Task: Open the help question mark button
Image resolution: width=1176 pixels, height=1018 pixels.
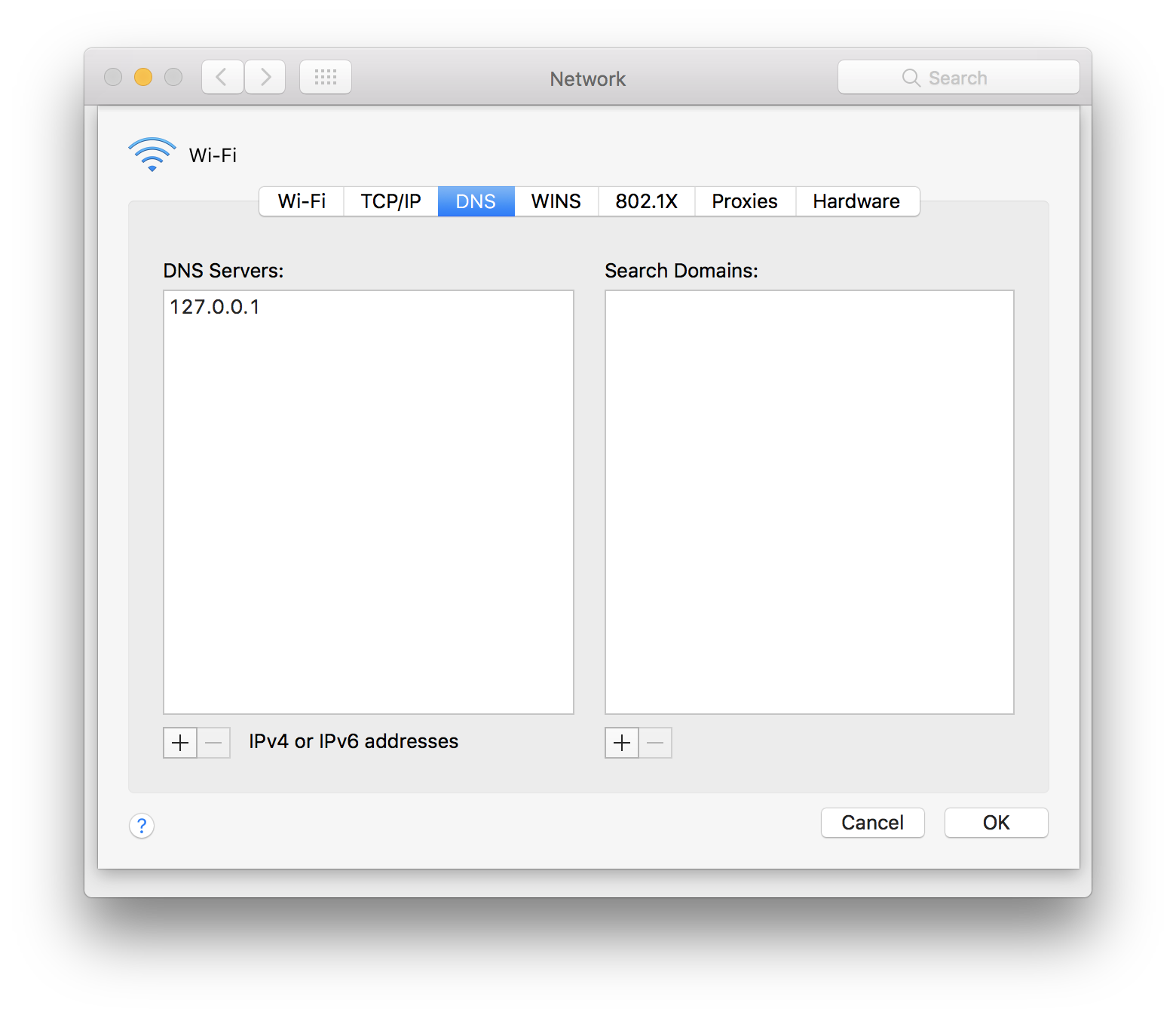Action: pyautogui.click(x=142, y=826)
